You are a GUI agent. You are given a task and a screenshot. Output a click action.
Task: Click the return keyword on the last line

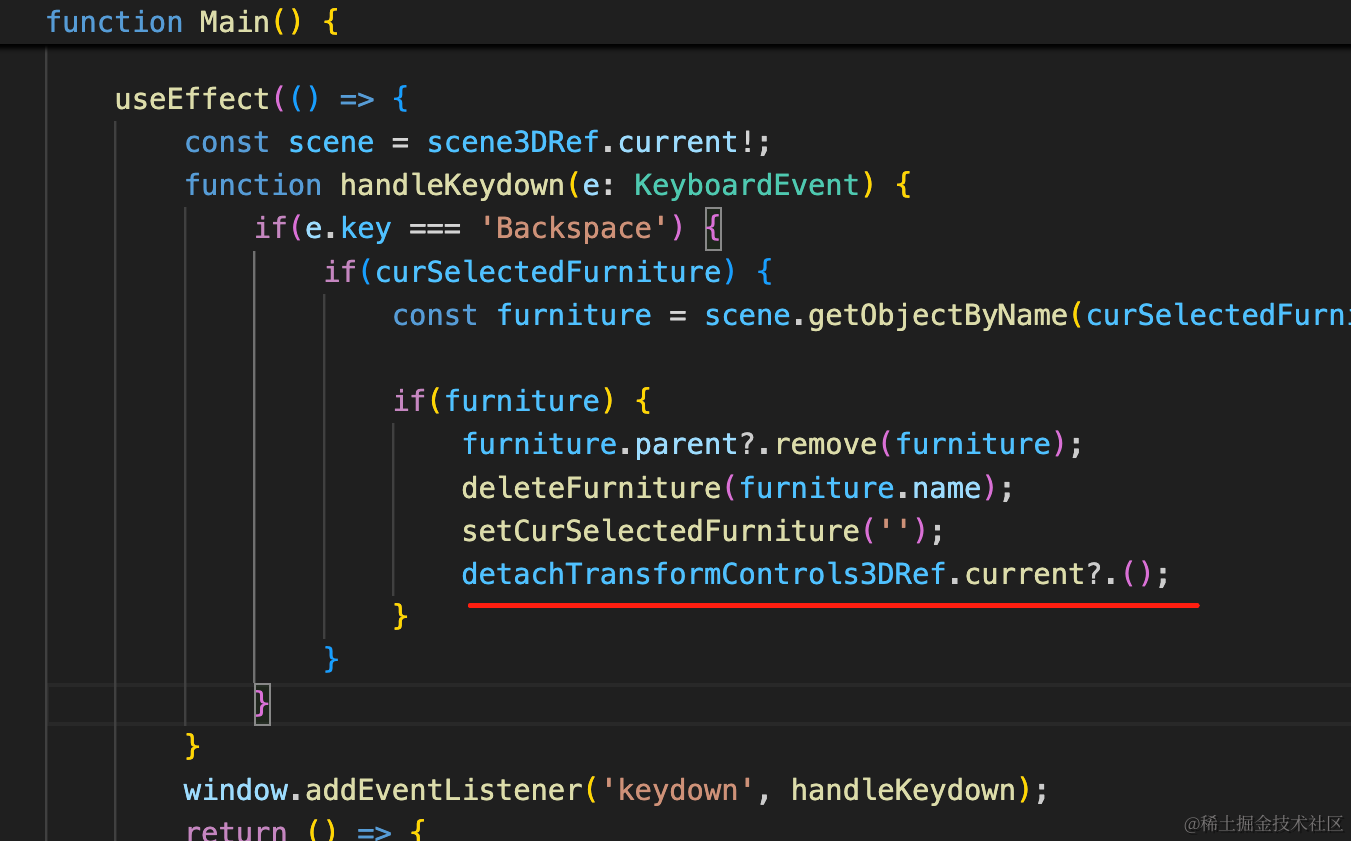tap(236, 830)
